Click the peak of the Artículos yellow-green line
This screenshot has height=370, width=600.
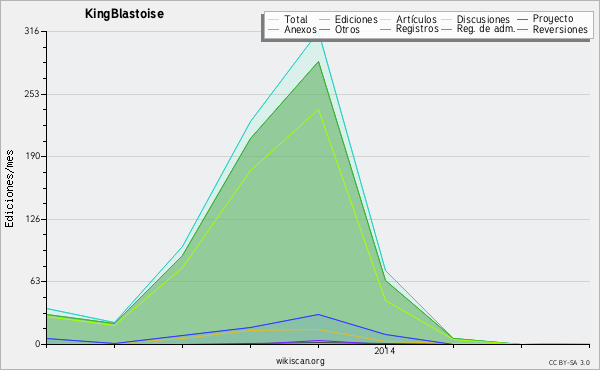pyautogui.click(x=318, y=110)
